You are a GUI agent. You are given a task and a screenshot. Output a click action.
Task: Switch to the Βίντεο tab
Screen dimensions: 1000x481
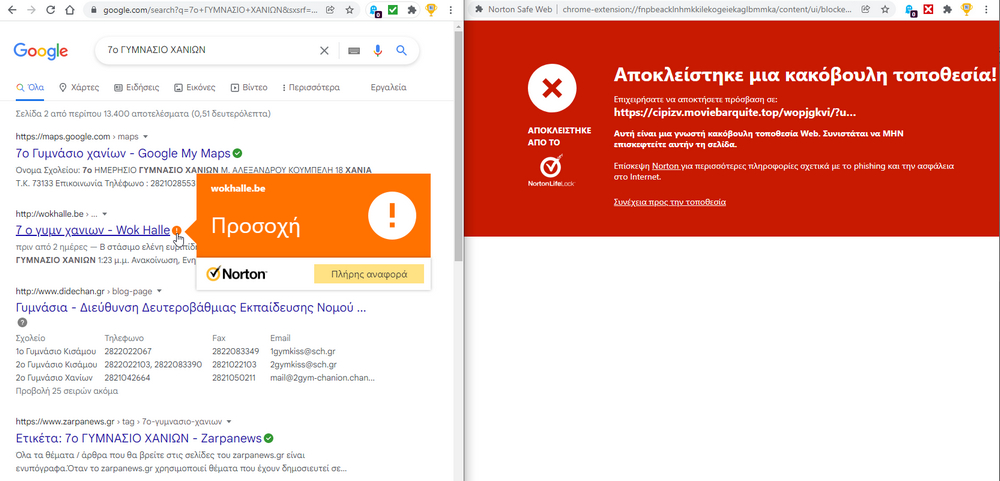click(249, 87)
